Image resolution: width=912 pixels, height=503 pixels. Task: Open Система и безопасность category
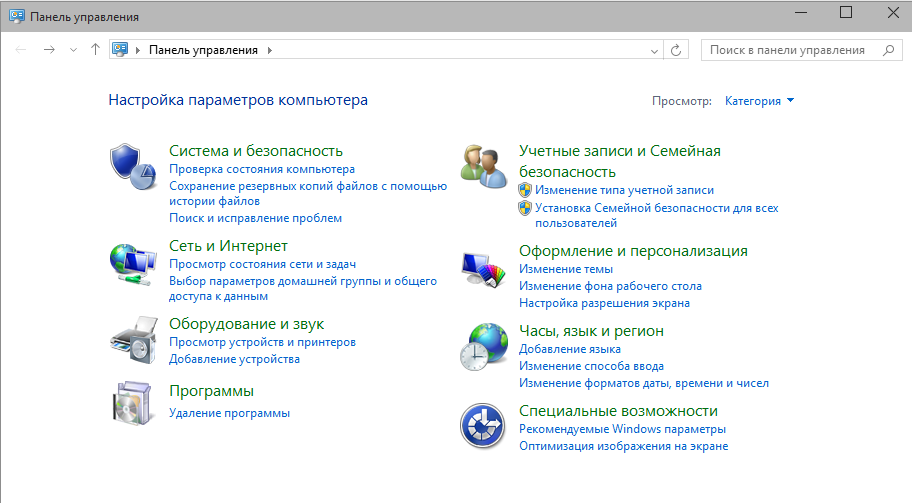[x=256, y=151]
